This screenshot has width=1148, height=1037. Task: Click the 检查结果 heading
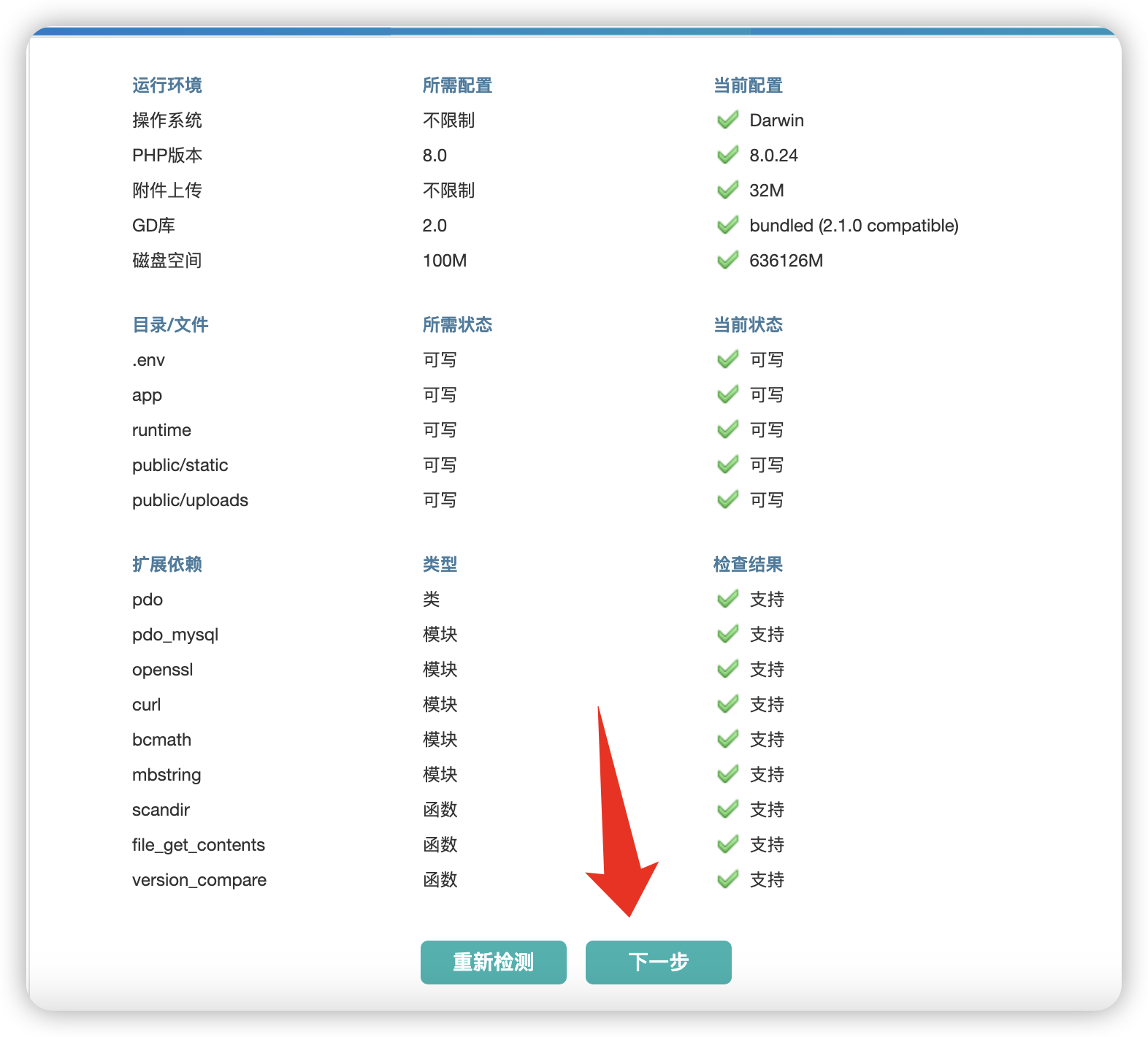point(748,565)
